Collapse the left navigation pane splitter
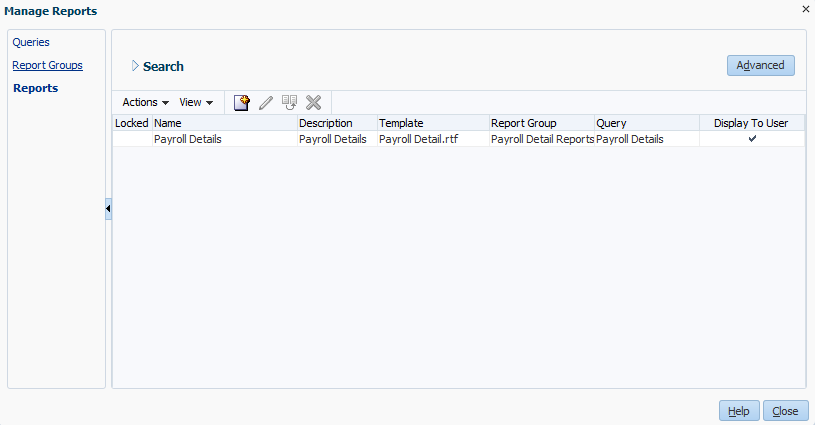 108,209
